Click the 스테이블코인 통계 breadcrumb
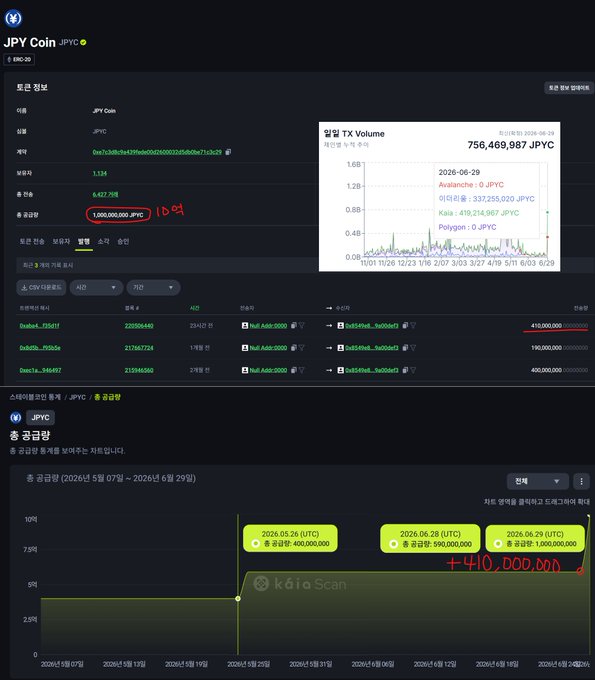 tap(35, 397)
